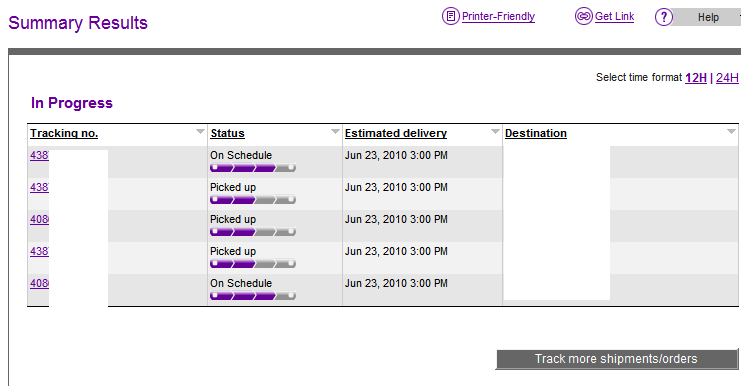
Task: Open the last row tracking number link
Action: click(x=39, y=283)
